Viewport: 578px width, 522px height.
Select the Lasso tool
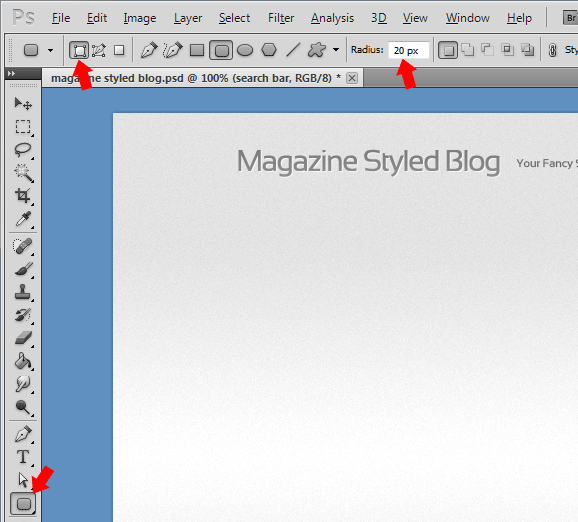click(x=23, y=150)
